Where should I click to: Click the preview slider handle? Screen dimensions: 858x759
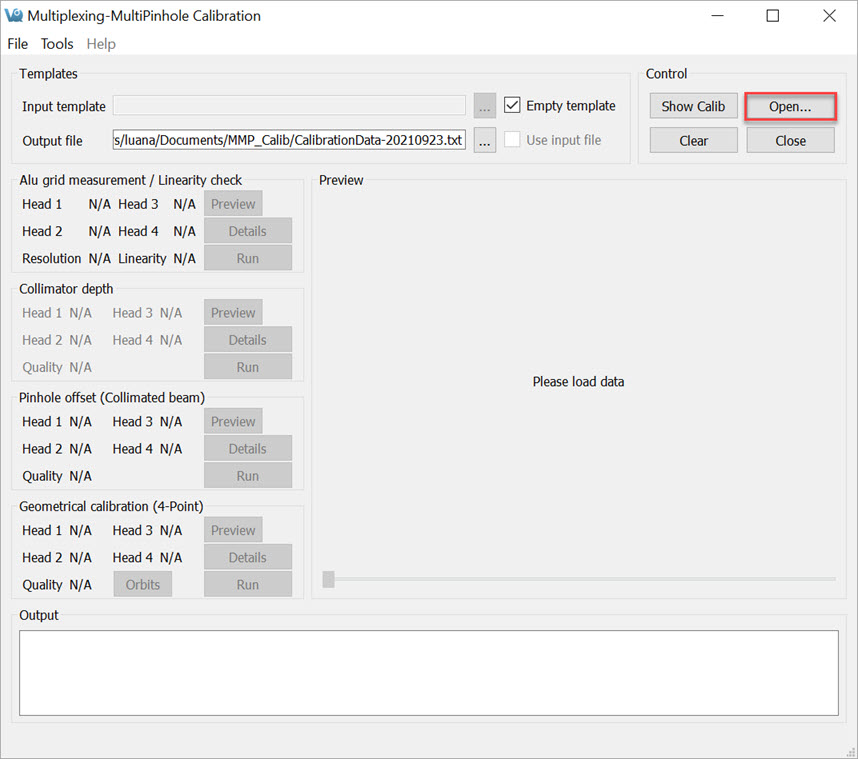(x=328, y=579)
